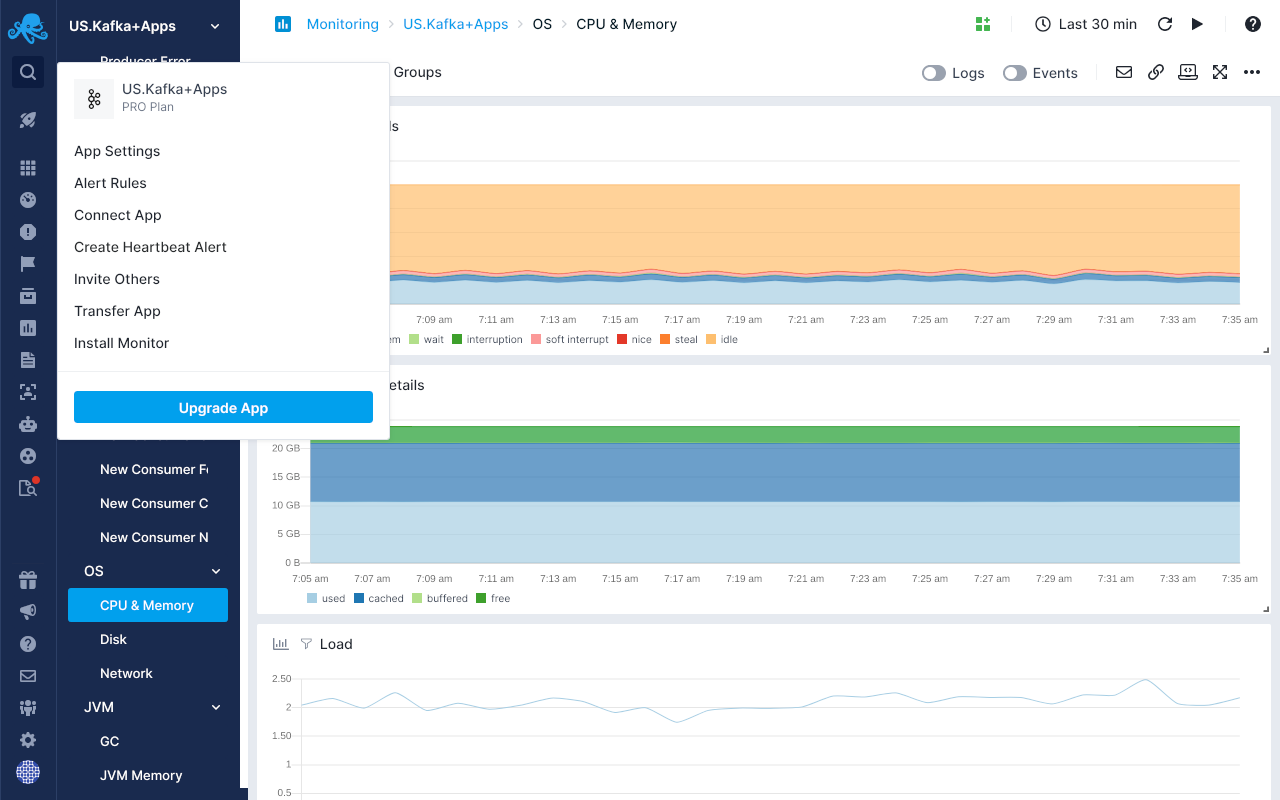Go to the Monitoring breadcrumb link
Viewport: 1280px width, 800px height.
click(343, 24)
